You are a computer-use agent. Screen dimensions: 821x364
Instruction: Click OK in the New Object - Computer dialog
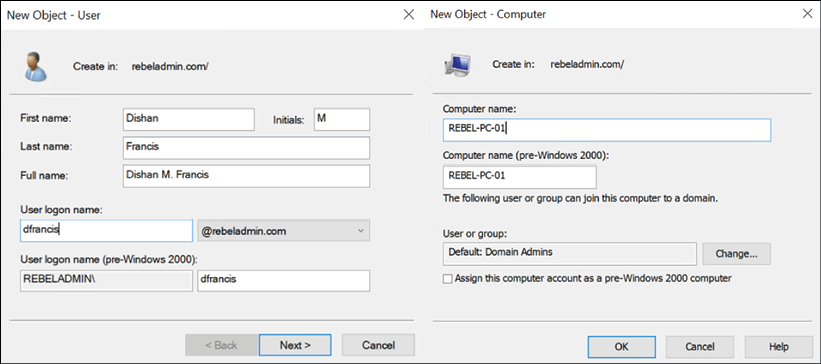click(621, 346)
